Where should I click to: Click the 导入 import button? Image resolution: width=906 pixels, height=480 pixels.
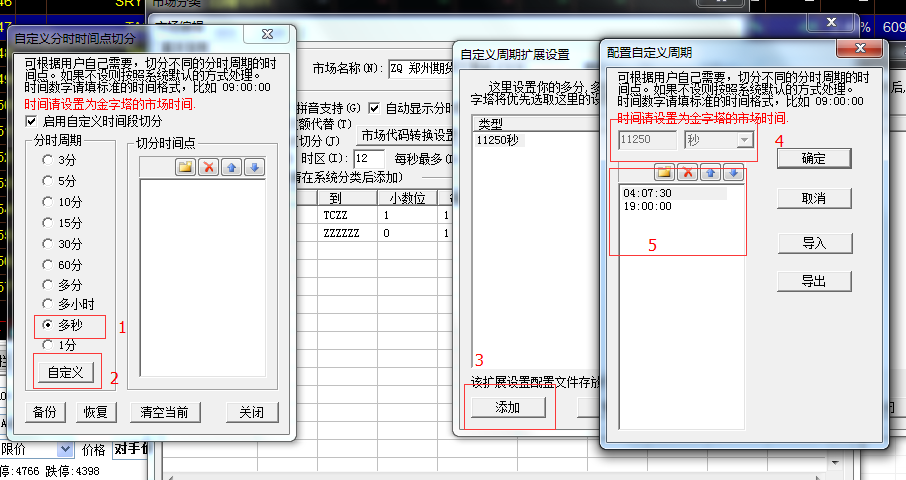[x=814, y=243]
